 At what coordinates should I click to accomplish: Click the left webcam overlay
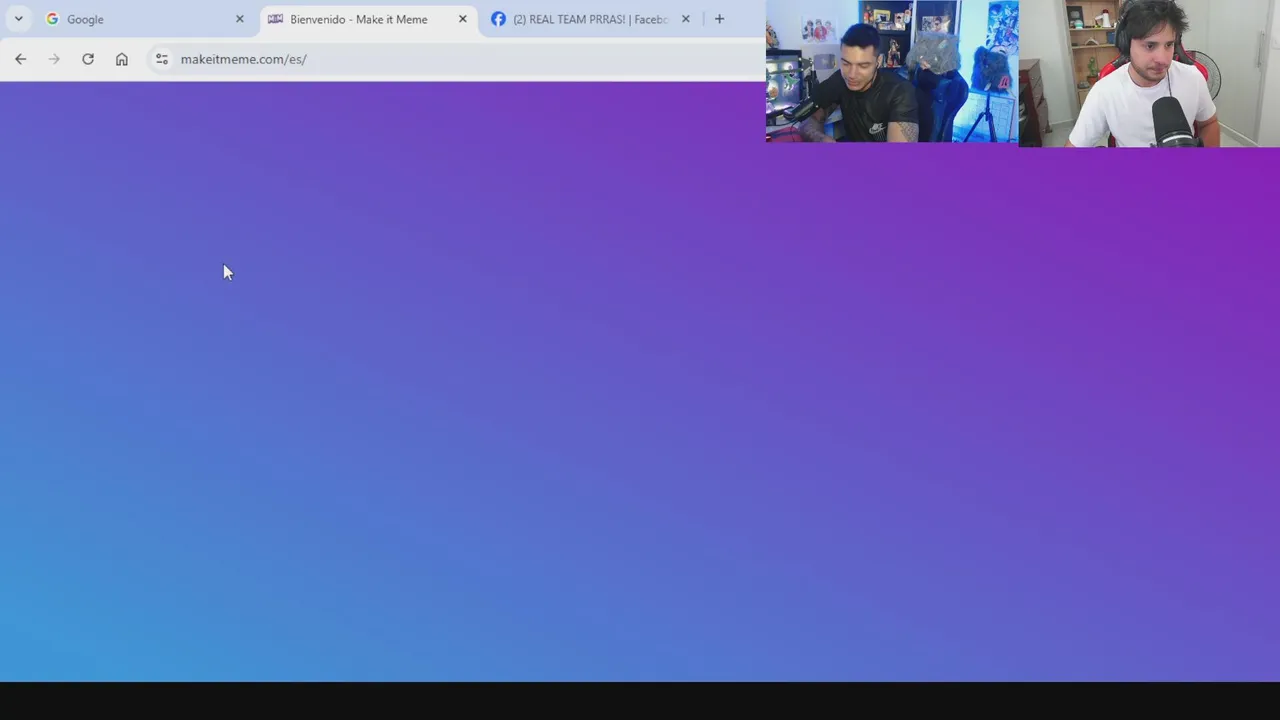[892, 71]
